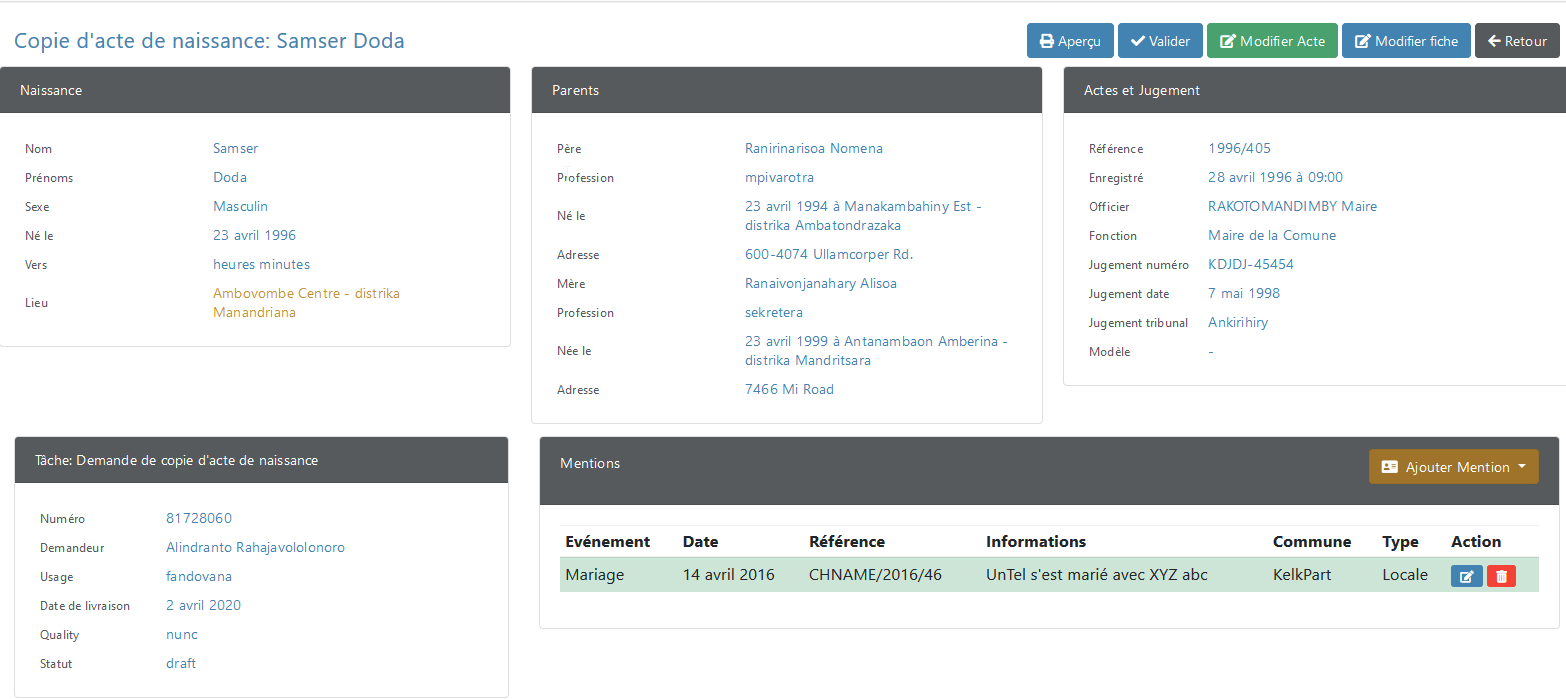Screen dimensions: 1566x699
Task: Click the reference link 1996/405
Action: click(1239, 148)
